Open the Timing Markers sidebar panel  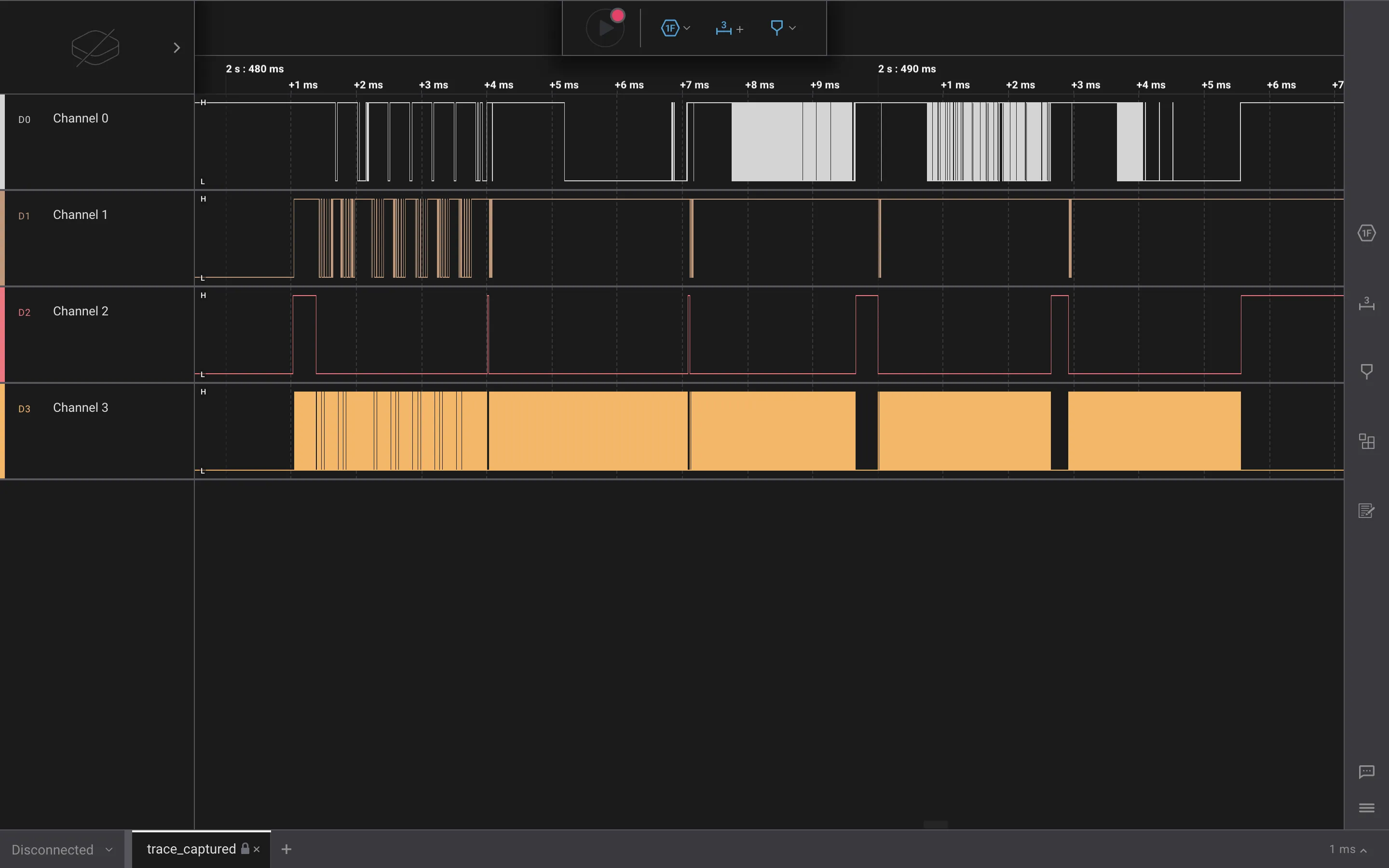tap(1367, 371)
